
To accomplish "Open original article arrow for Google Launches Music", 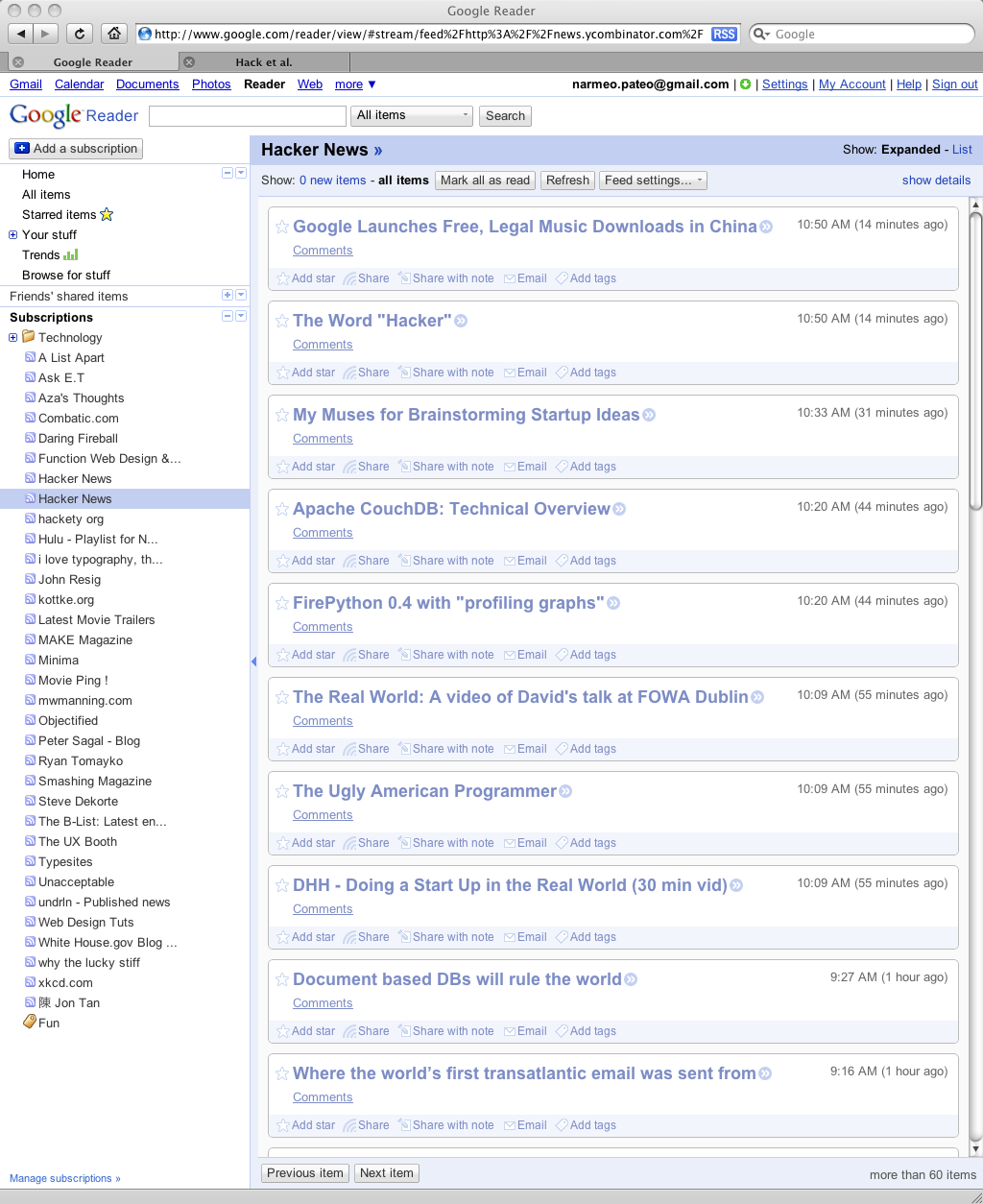I will point(766,227).
